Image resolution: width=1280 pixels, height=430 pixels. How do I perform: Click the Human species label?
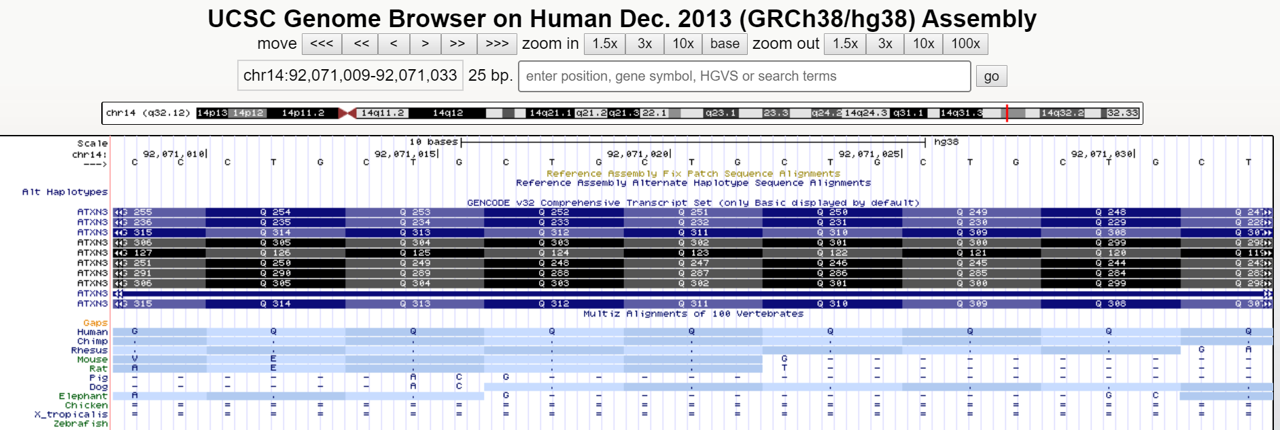click(x=93, y=332)
